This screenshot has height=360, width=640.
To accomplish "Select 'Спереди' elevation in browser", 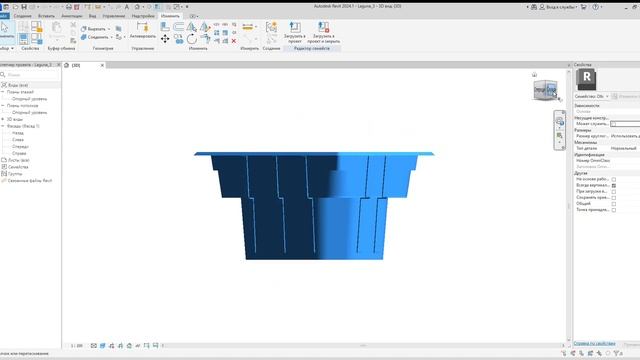I will click(x=20, y=147).
